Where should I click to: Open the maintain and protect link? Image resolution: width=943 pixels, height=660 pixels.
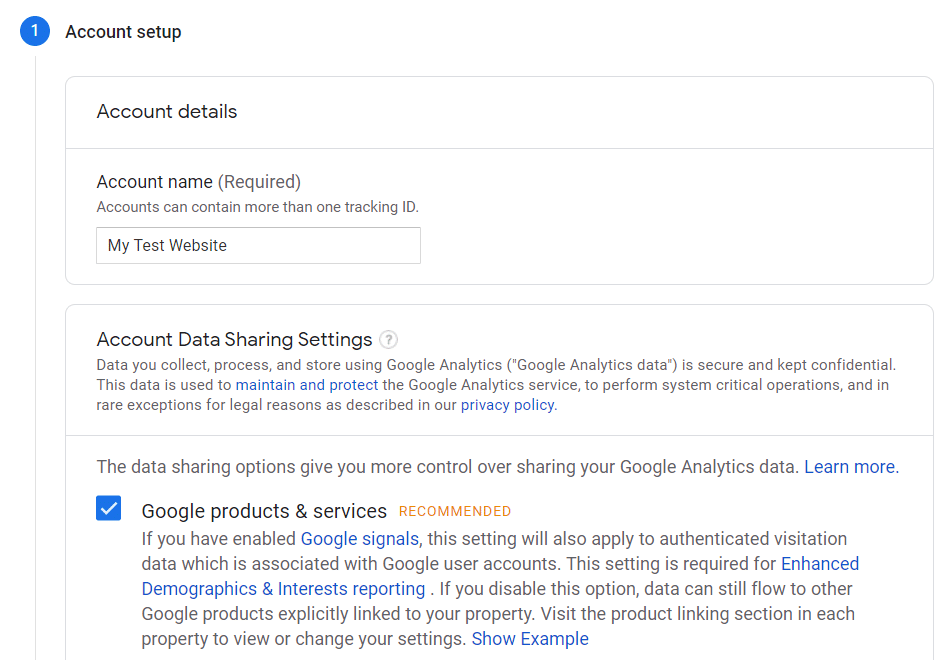pos(306,384)
